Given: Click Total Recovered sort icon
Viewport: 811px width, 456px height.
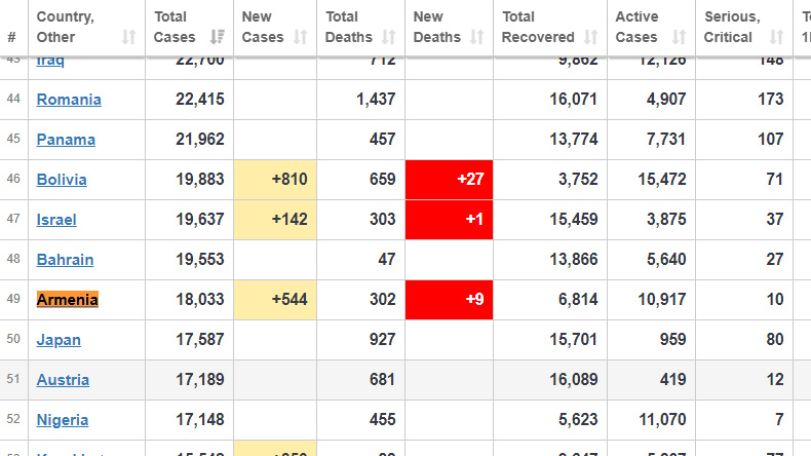Looking at the screenshot, I should click(591, 37).
